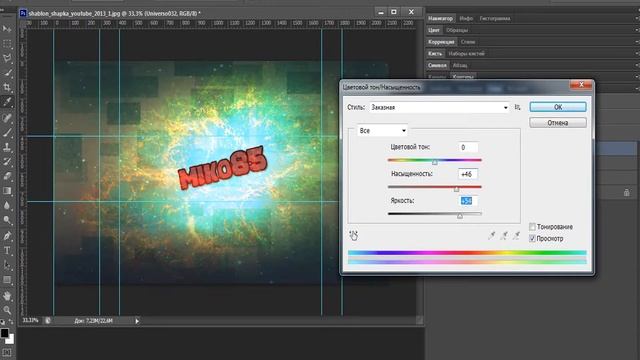Open the Стиль preset dropdown
This screenshot has width=640, height=360.
[440, 107]
